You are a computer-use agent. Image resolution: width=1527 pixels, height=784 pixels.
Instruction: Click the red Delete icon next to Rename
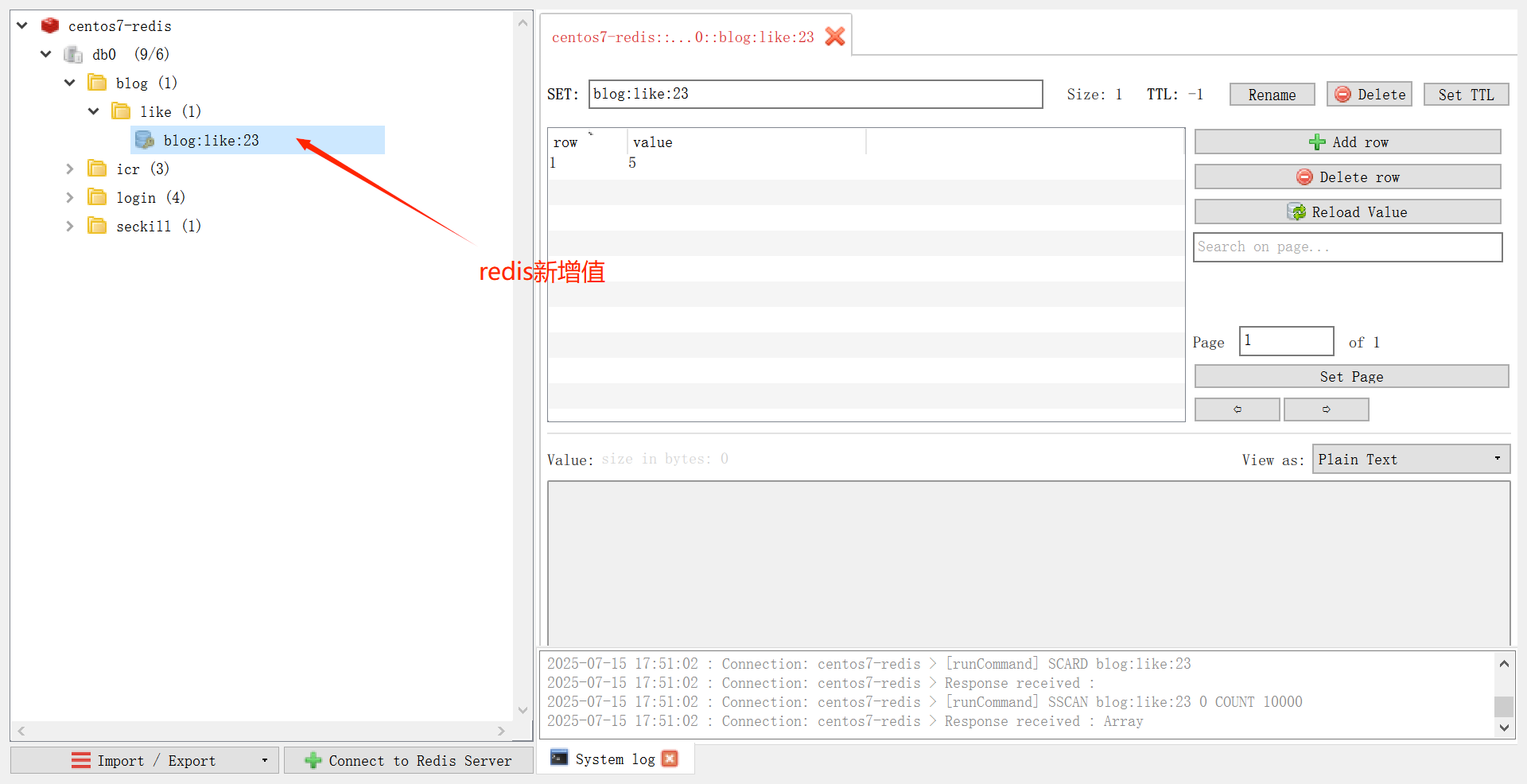[1342, 94]
